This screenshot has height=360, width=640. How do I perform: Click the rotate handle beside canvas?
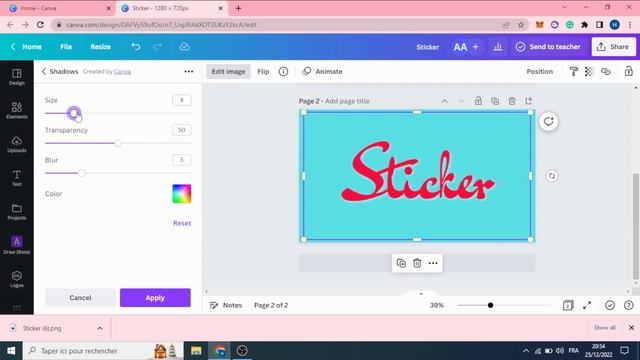(552, 176)
